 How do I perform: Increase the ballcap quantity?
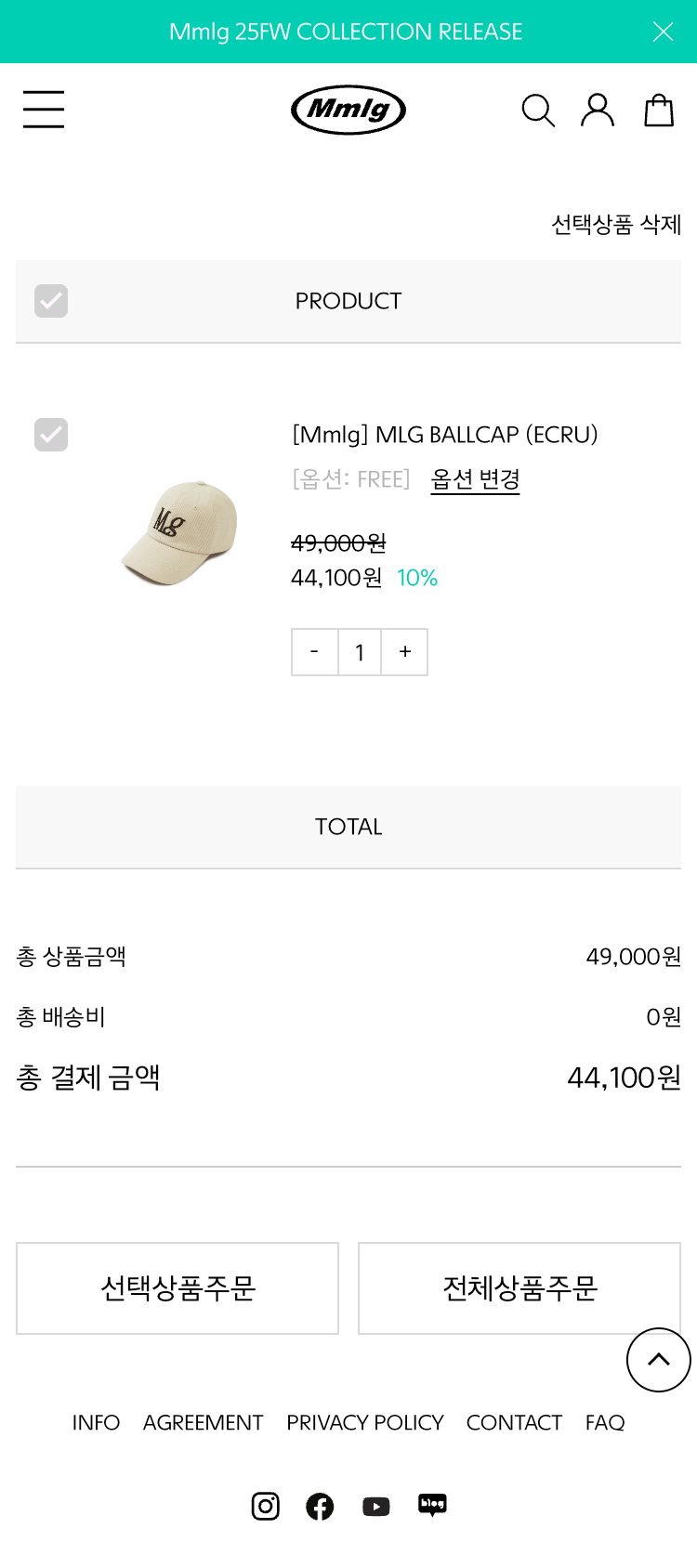pos(405,652)
